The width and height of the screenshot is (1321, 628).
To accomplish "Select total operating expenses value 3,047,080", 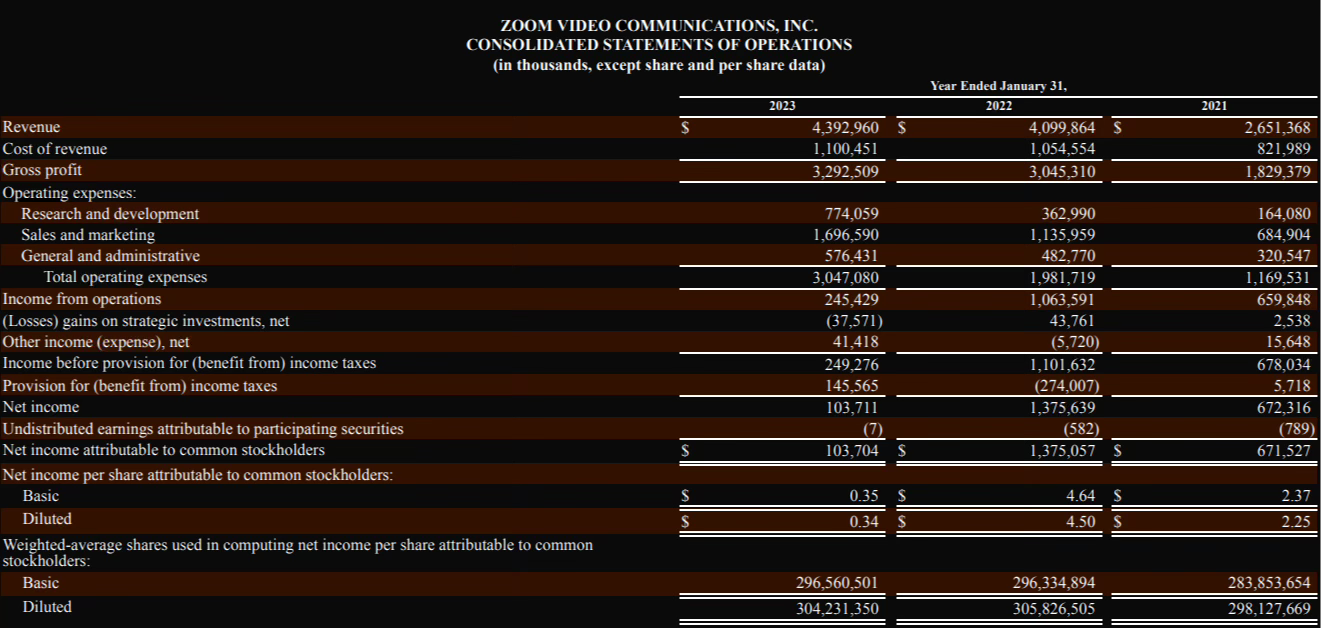I will pyautogui.click(x=846, y=278).
